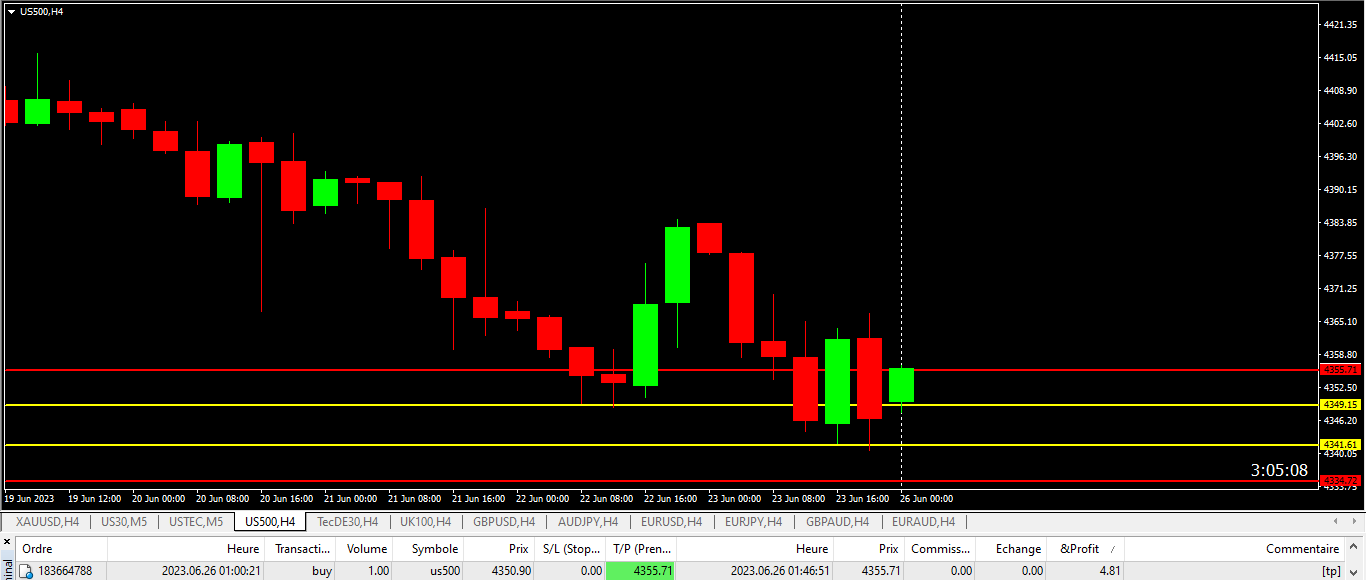Close the terminal panel with the X
The width and height of the screenshot is (1366, 580).
[x=7, y=542]
